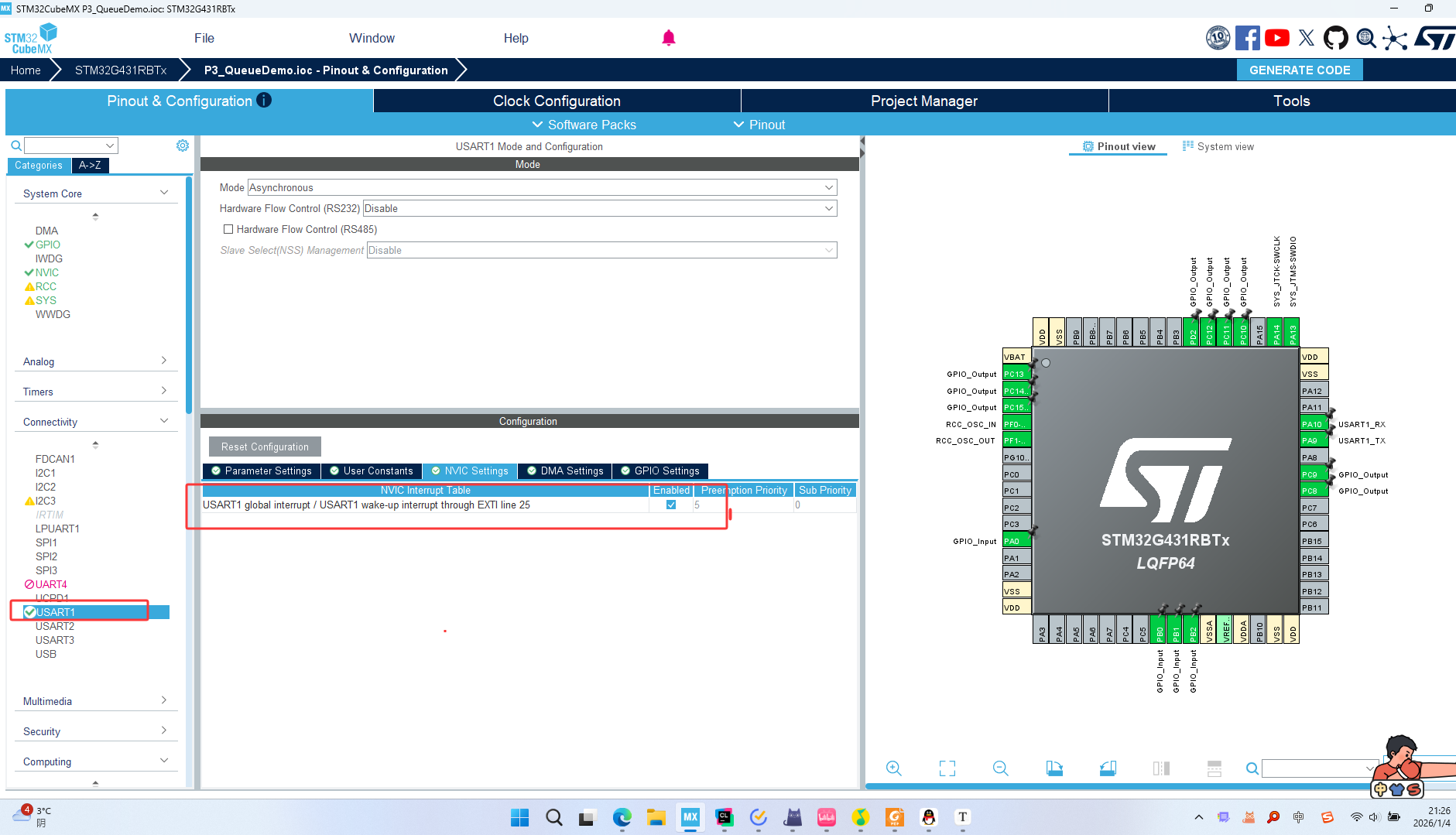Viewport: 1456px width, 835px height.
Task: Collapse the Connectivity category
Action: [x=163, y=421]
